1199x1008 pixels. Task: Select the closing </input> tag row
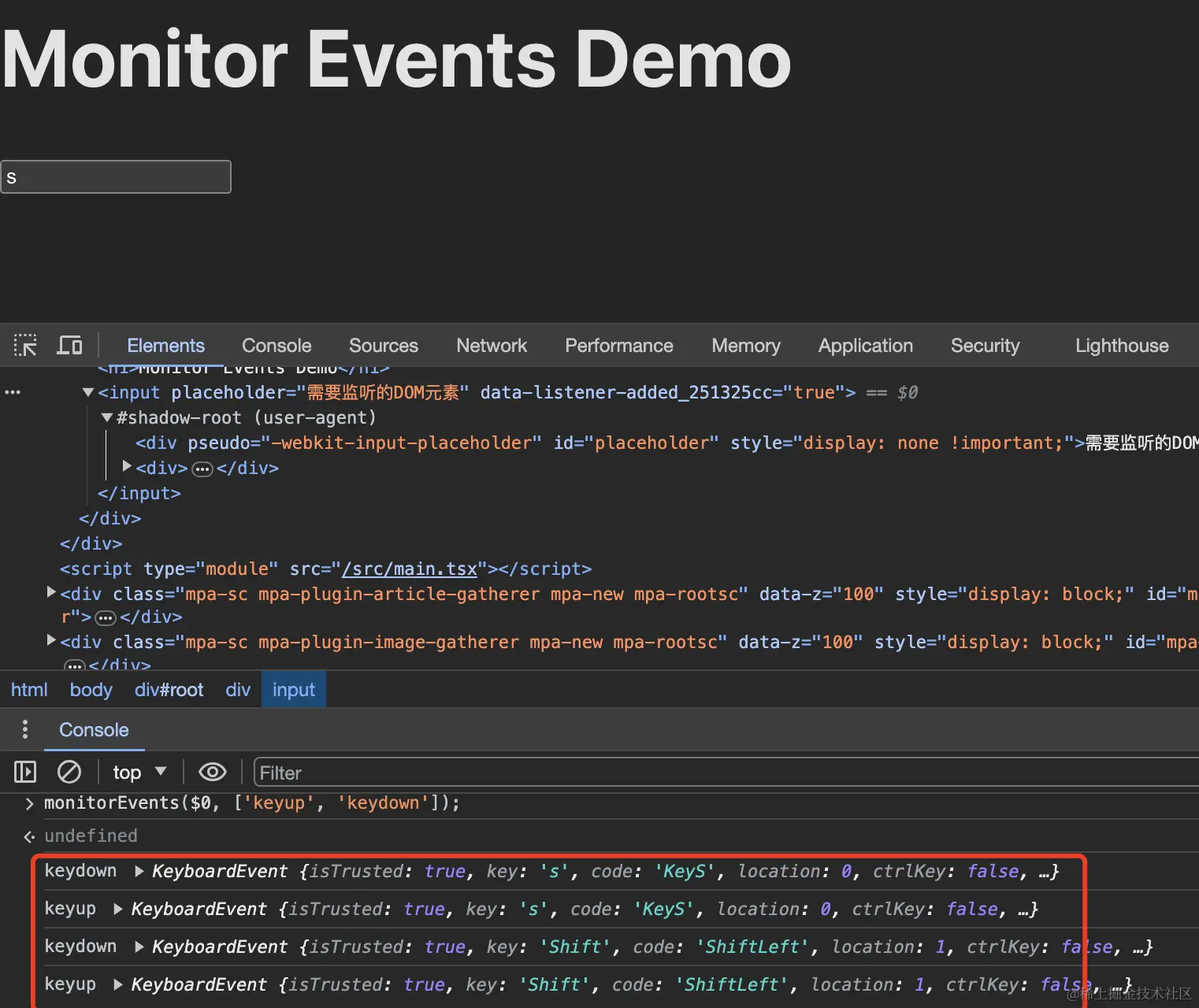[139, 493]
